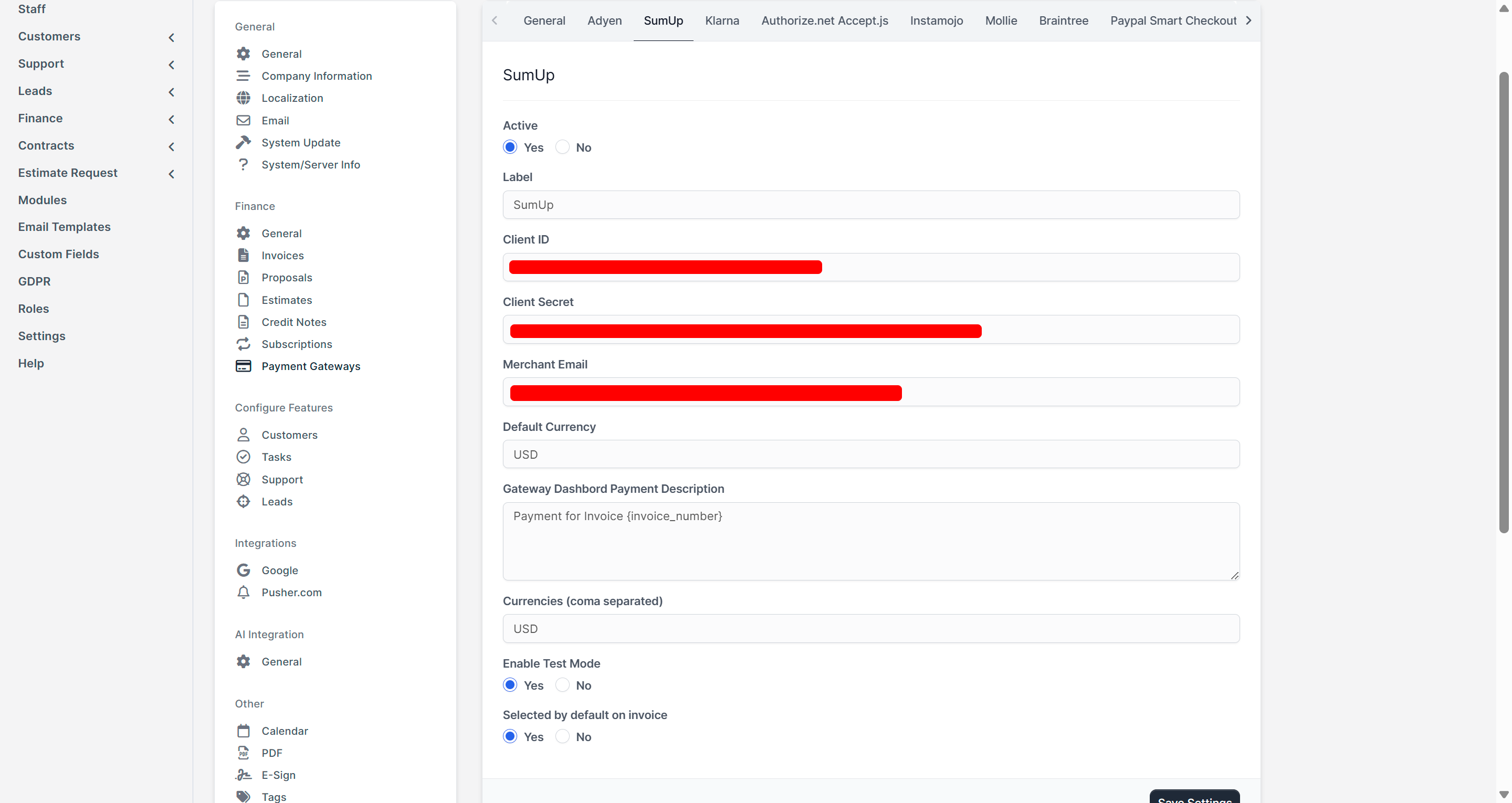This screenshot has width=1512, height=803.
Task: Click the Google integration logo icon
Action: [x=243, y=570]
